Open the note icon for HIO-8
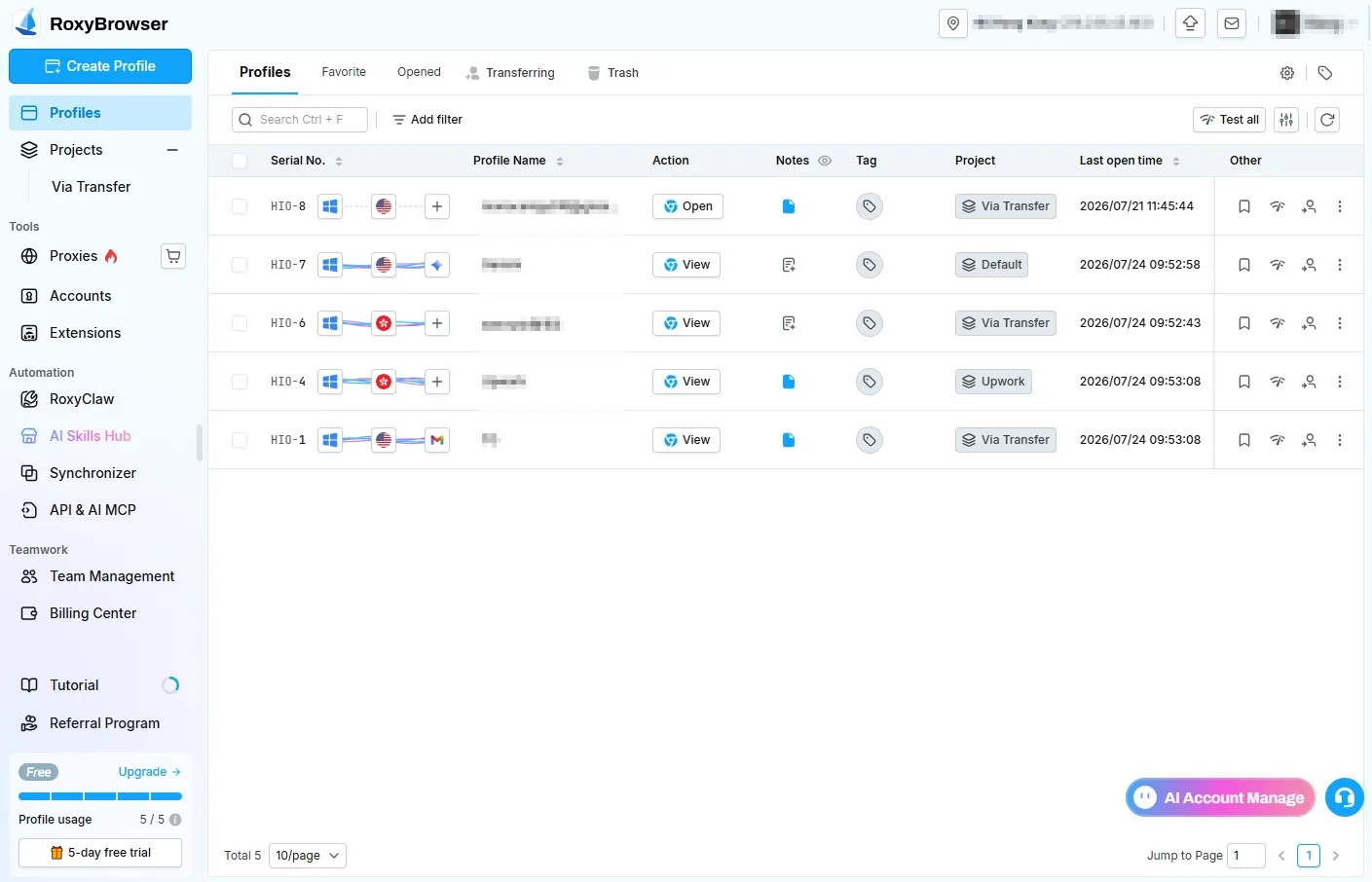 (x=789, y=206)
